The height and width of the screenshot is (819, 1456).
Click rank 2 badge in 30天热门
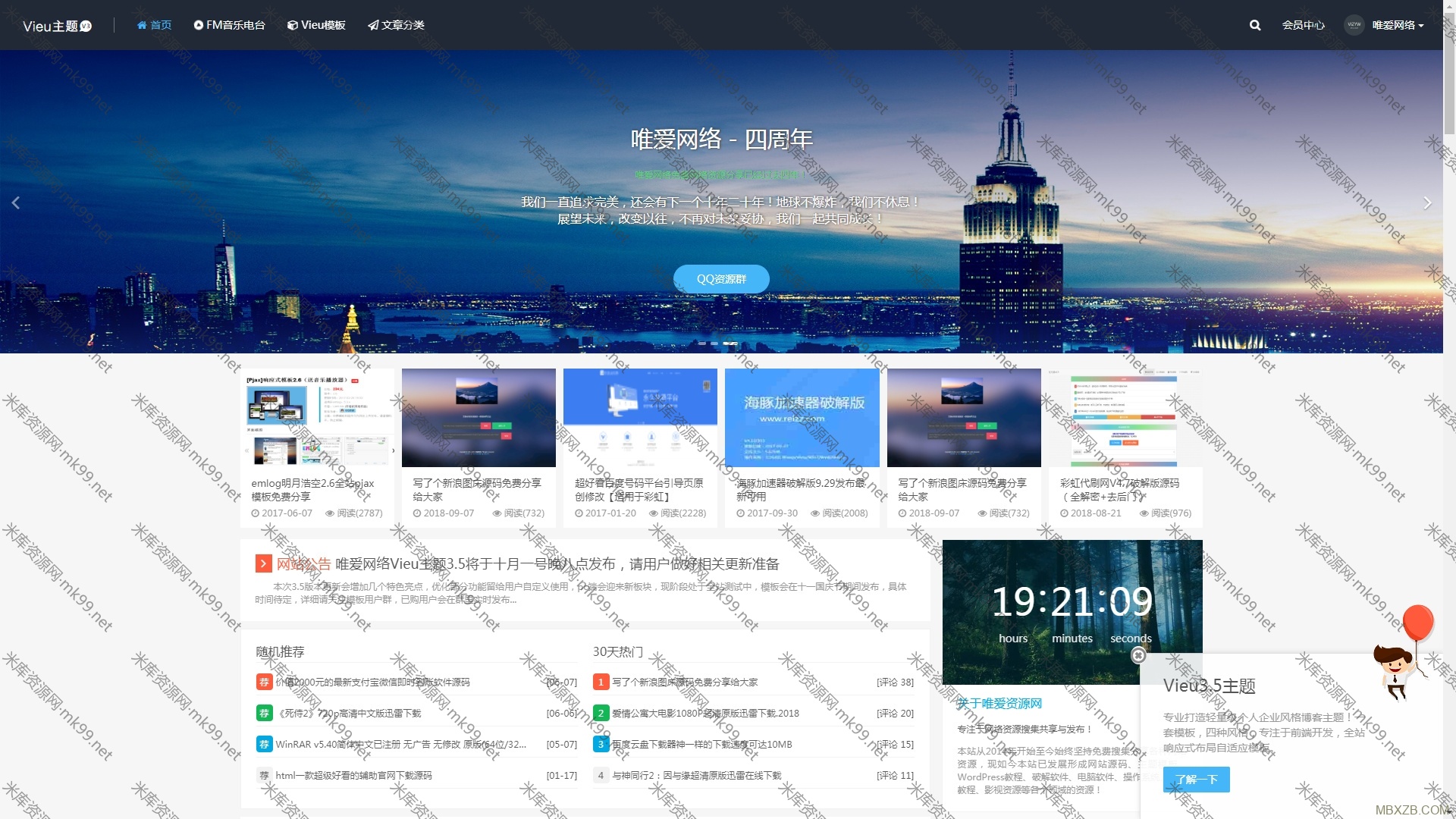pos(601,713)
